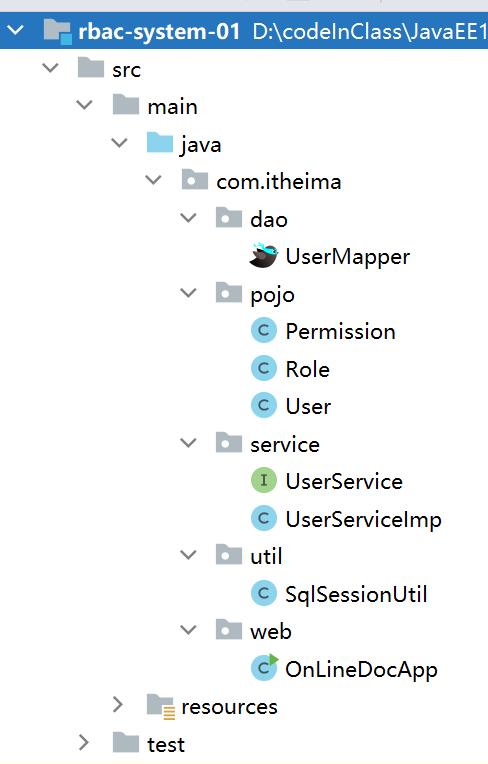Viewport: 488px width, 764px height.
Task: Click the blue java source folder icon
Action: click(160, 143)
